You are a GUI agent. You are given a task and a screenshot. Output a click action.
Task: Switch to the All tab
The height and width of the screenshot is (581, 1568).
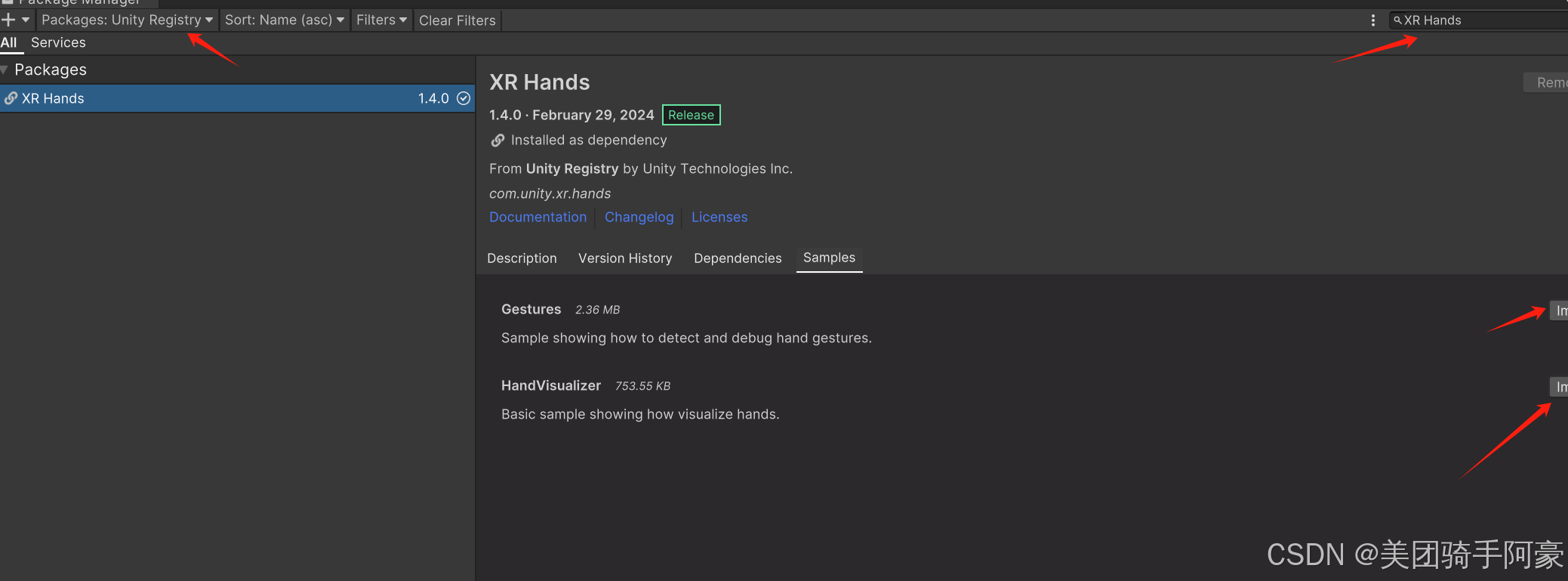click(9, 43)
